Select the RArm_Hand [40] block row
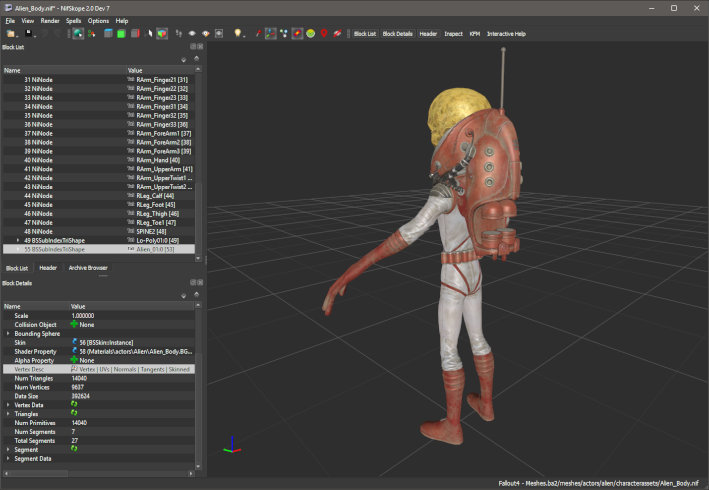Viewport: 709px width, 490px height. click(99, 160)
